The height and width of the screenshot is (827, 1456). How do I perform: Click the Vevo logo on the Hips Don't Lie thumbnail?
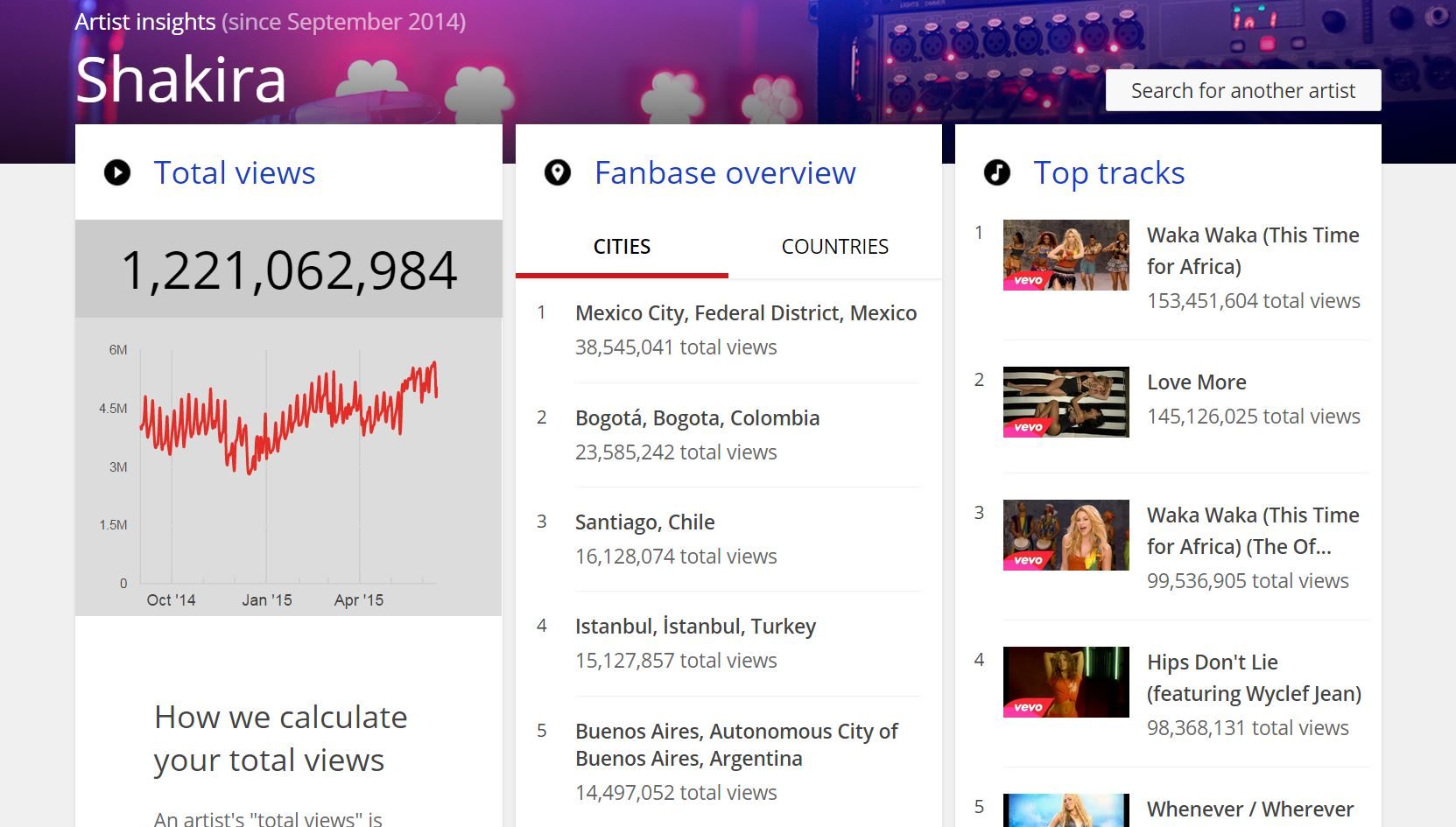pyautogui.click(x=1028, y=708)
